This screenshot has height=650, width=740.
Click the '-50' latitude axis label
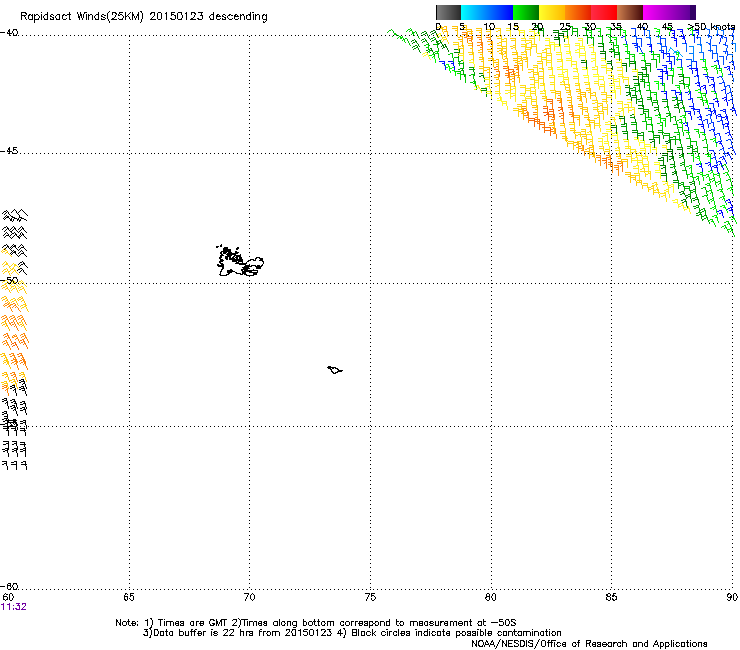tap(9, 280)
